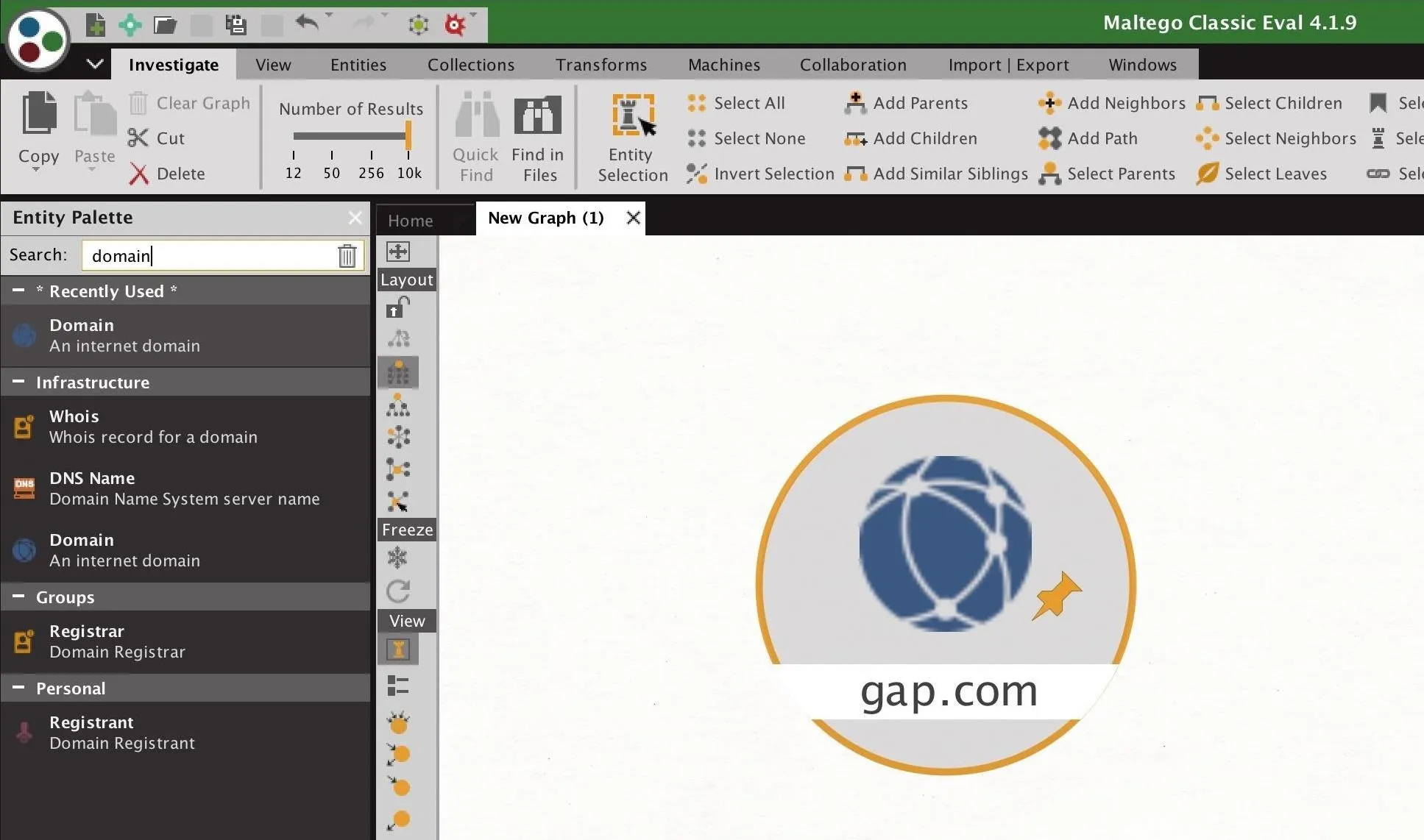Image resolution: width=1424 pixels, height=840 pixels.
Task: Click Add Similar Siblings
Action: tap(936, 174)
